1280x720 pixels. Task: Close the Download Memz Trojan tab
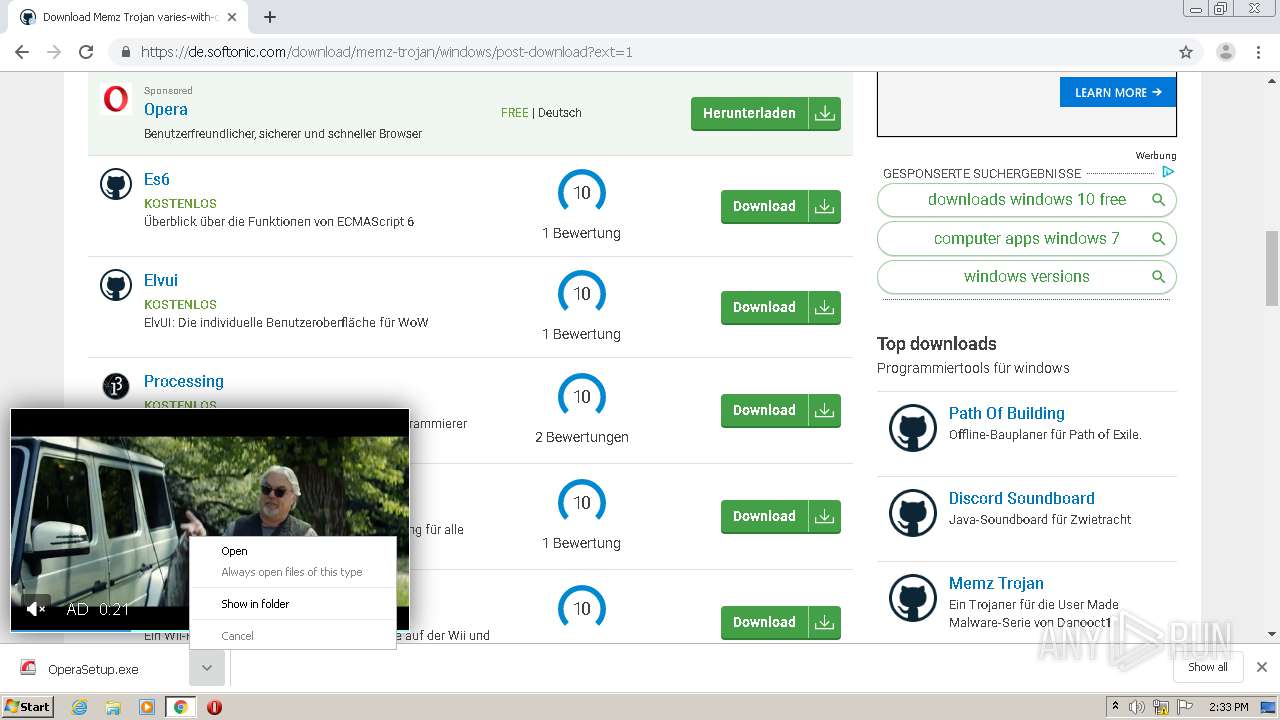pyautogui.click(x=232, y=17)
